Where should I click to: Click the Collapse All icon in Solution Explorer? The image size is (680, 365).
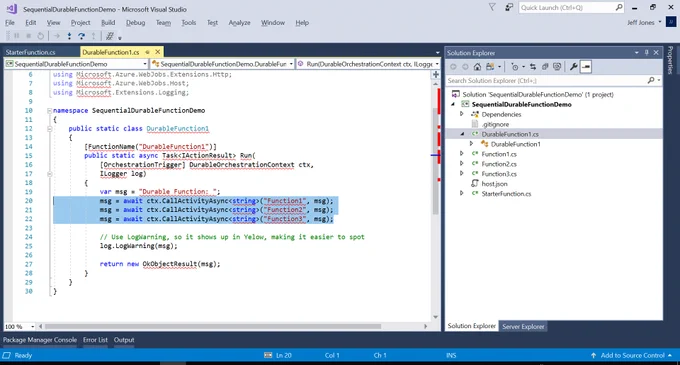(x=545, y=67)
